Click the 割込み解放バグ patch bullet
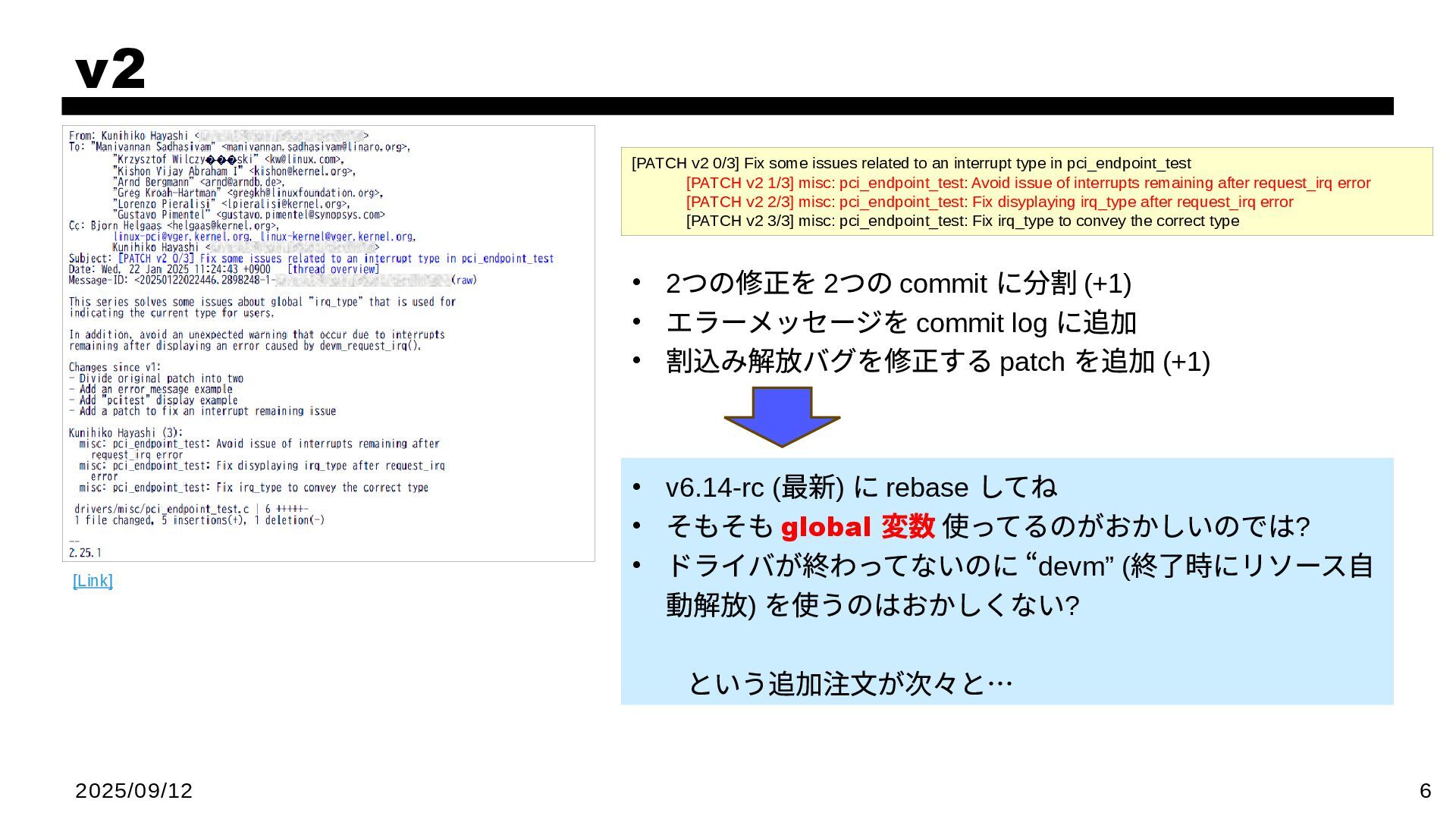The height and width of the screenshot is (819, 1456). pyautogui.click(x=937, y=362)
